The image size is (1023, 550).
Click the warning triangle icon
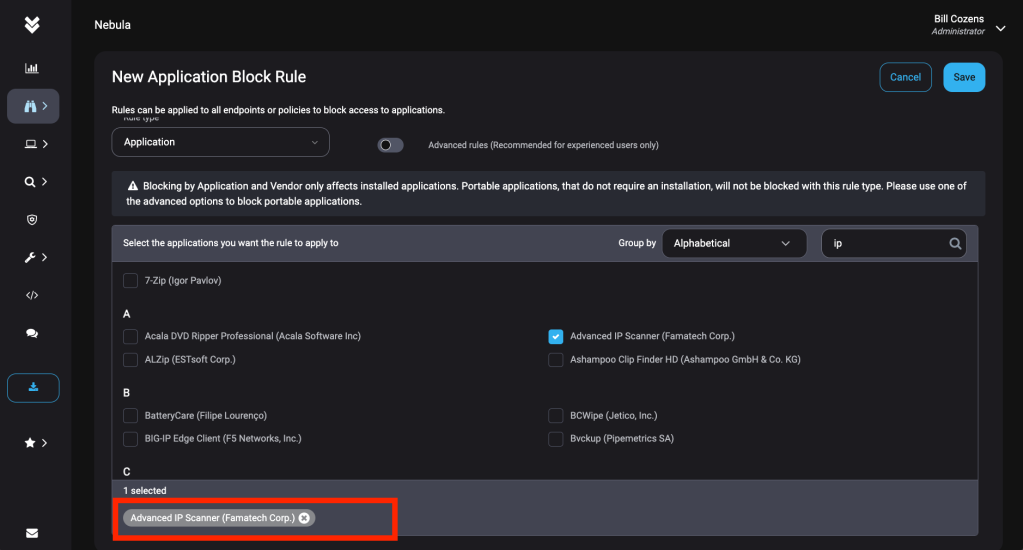[x=133, y=186]
